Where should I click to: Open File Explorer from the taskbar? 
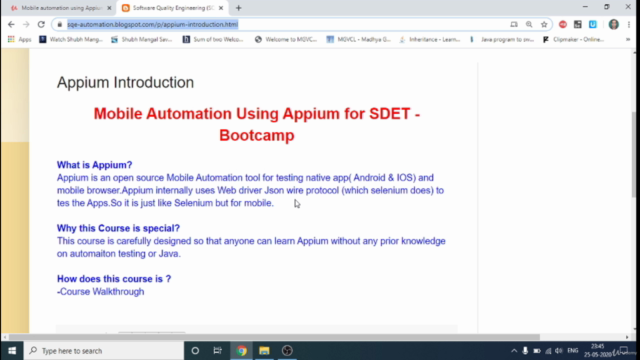pos(264,351)
